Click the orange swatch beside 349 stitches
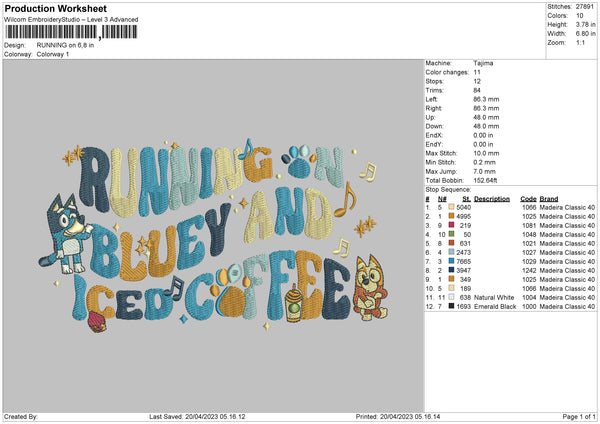 pyautogui.click(x=451, y=279)
